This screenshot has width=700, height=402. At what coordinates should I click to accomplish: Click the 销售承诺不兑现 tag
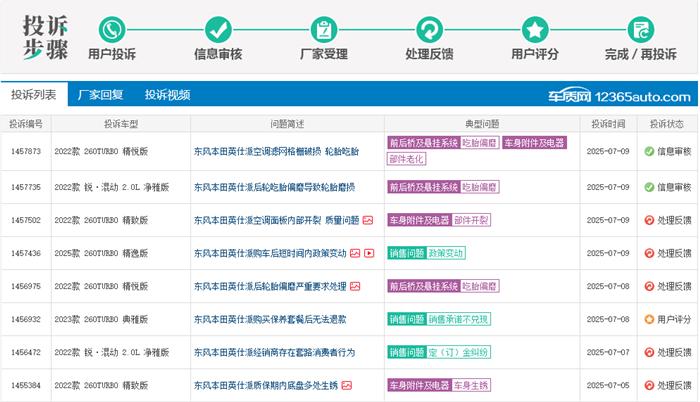[458, 319]
